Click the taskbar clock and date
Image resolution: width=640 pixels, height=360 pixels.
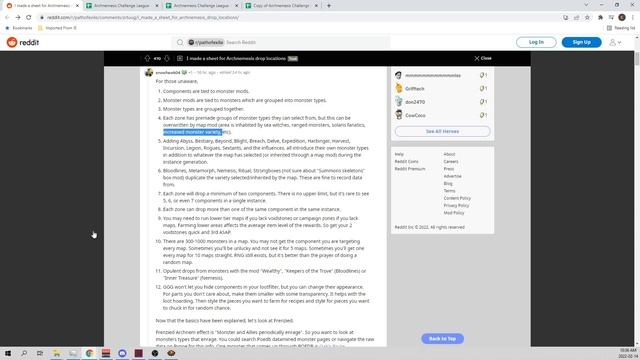click(x=628, y=353)
